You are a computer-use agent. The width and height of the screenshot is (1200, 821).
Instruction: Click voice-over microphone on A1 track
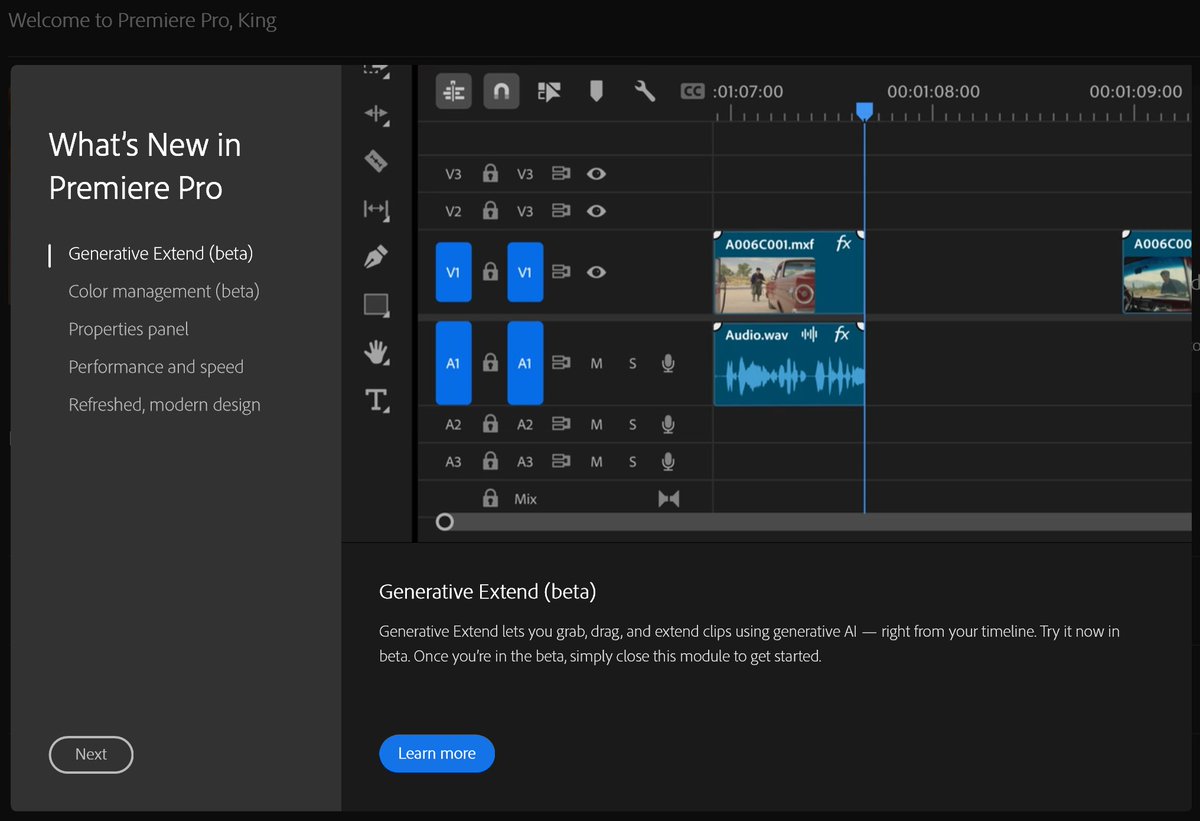(668, 364)
